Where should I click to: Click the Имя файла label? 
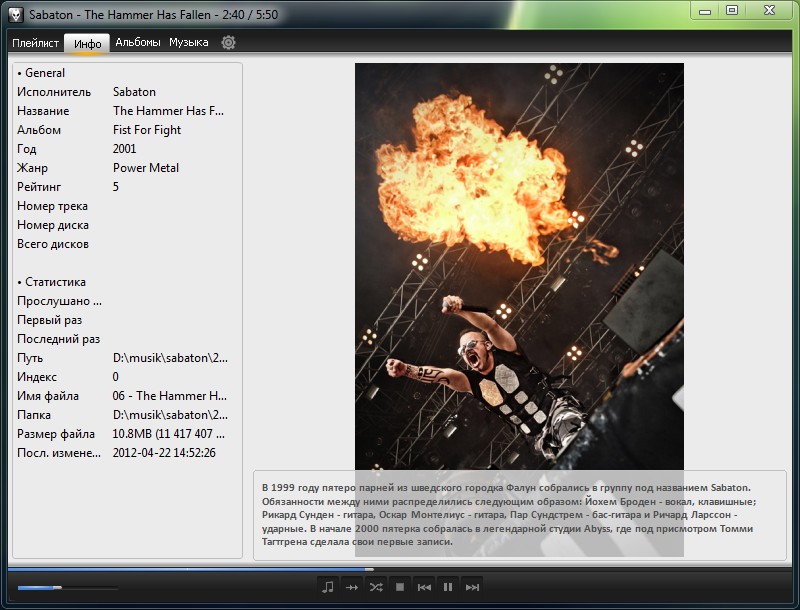point(48,396)
